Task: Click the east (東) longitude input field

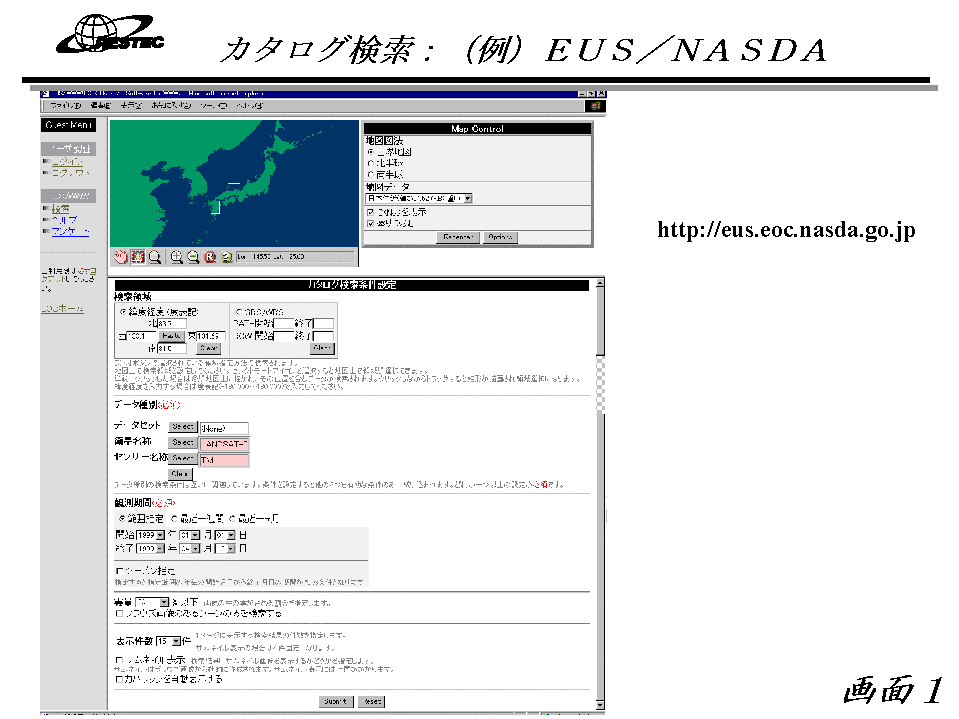Action: pyautogui.click(x=210, y=336)
